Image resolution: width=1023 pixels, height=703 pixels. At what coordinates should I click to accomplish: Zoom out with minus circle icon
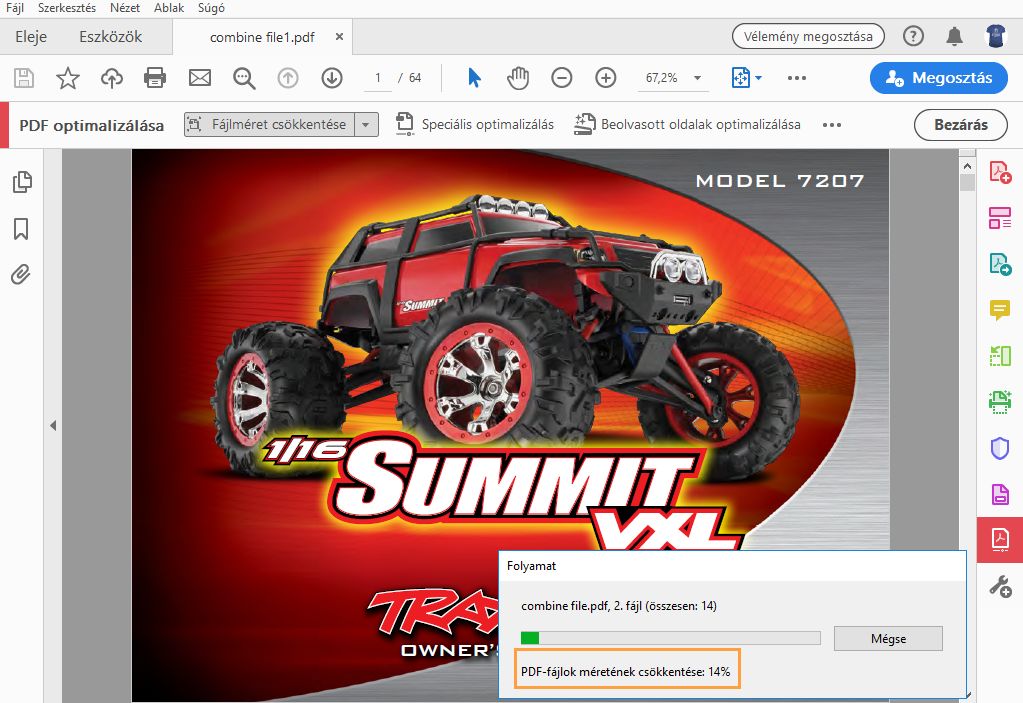click(562, 78)
